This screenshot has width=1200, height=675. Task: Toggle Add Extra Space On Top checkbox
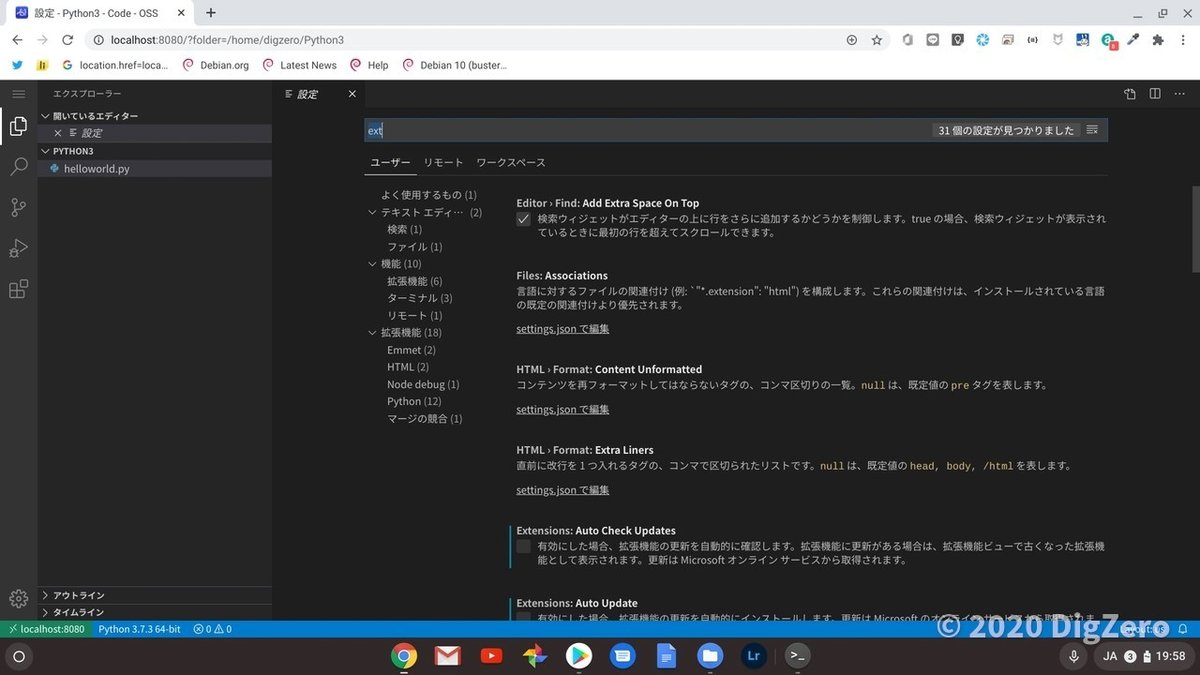coord(523,219)
